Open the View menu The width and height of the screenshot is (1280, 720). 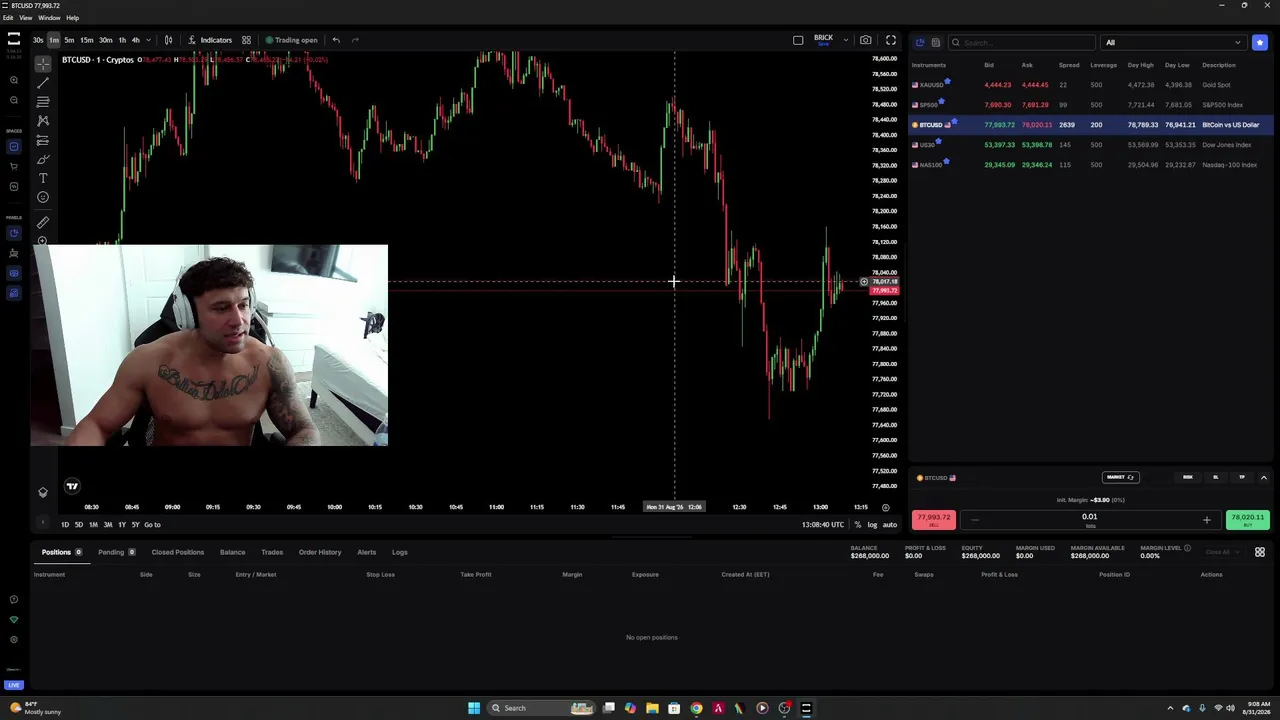(x=26, y=18)
